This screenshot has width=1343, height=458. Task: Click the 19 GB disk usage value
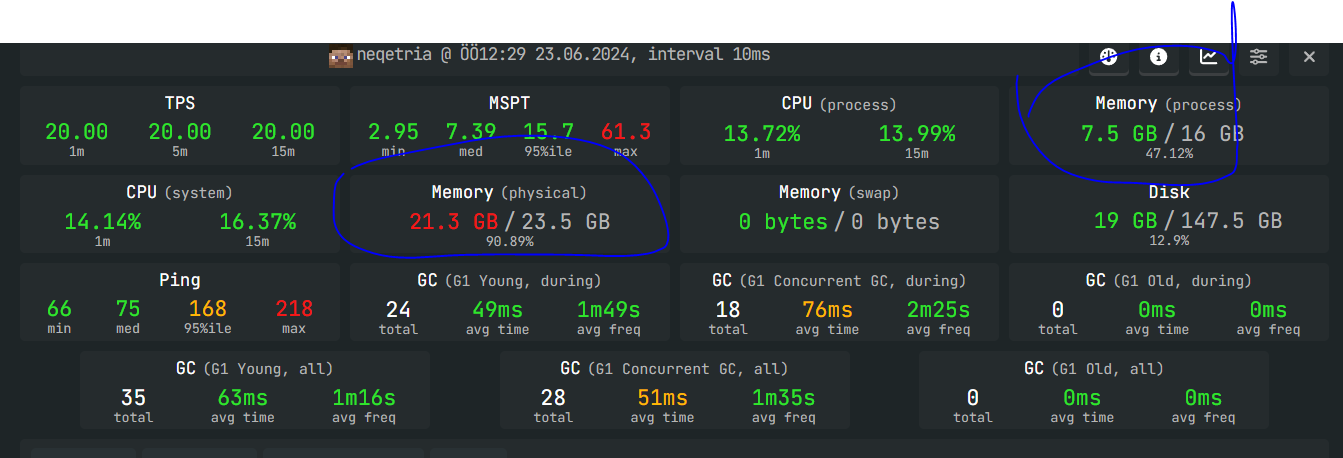click(1126, 221)
